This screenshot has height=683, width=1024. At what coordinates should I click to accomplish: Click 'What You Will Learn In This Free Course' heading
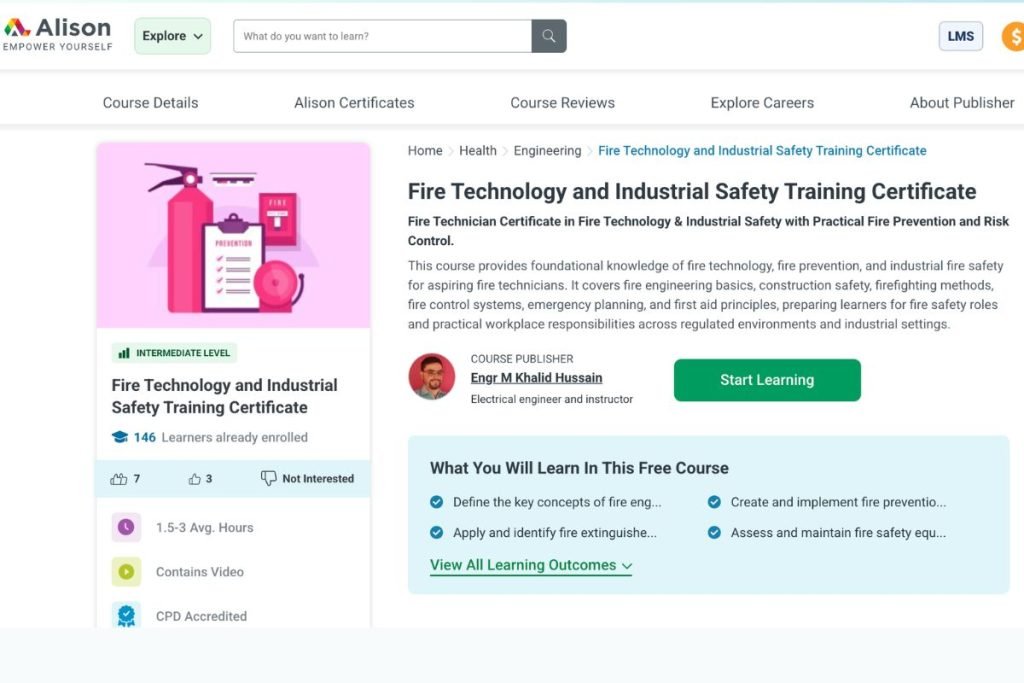click(x=579, y=468)
